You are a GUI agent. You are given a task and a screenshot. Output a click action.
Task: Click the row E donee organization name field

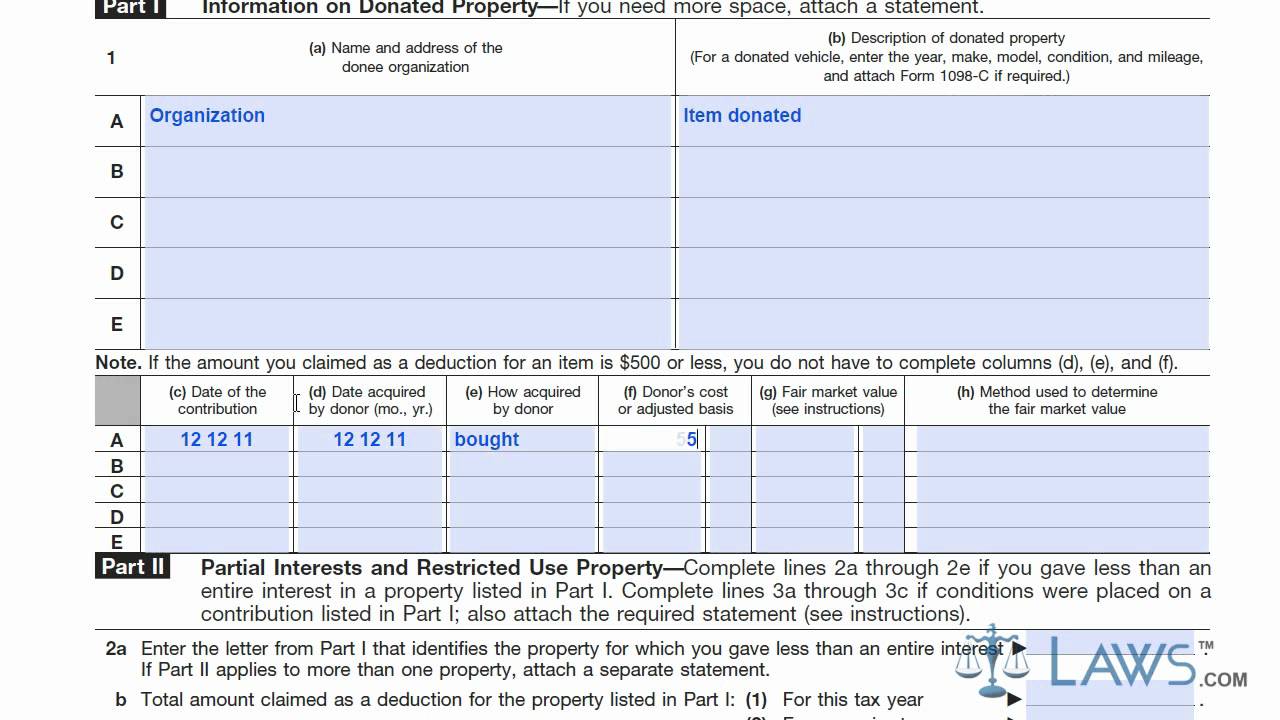click(x=407, y=325)
